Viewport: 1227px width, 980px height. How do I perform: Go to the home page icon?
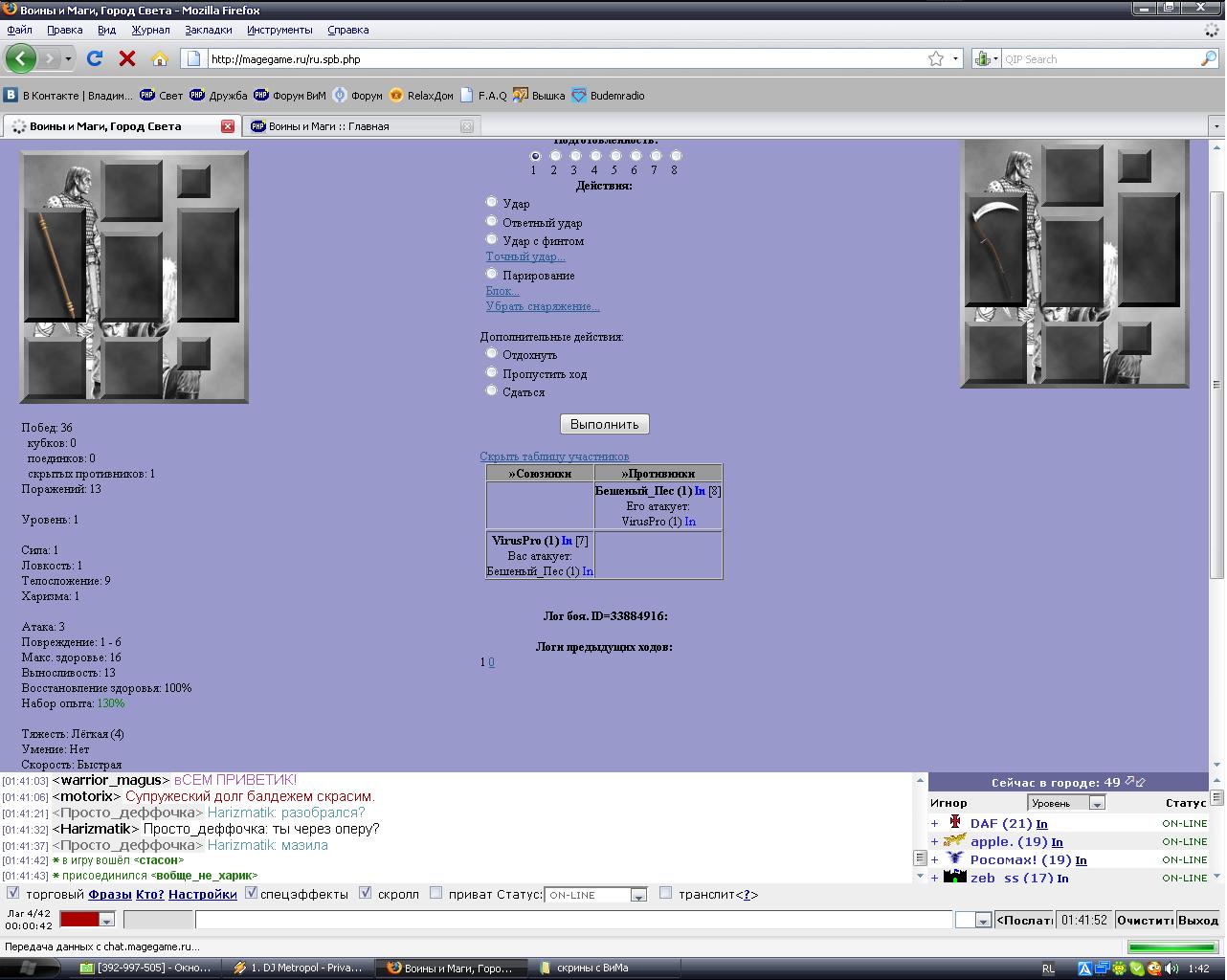(x=160, y=58)
